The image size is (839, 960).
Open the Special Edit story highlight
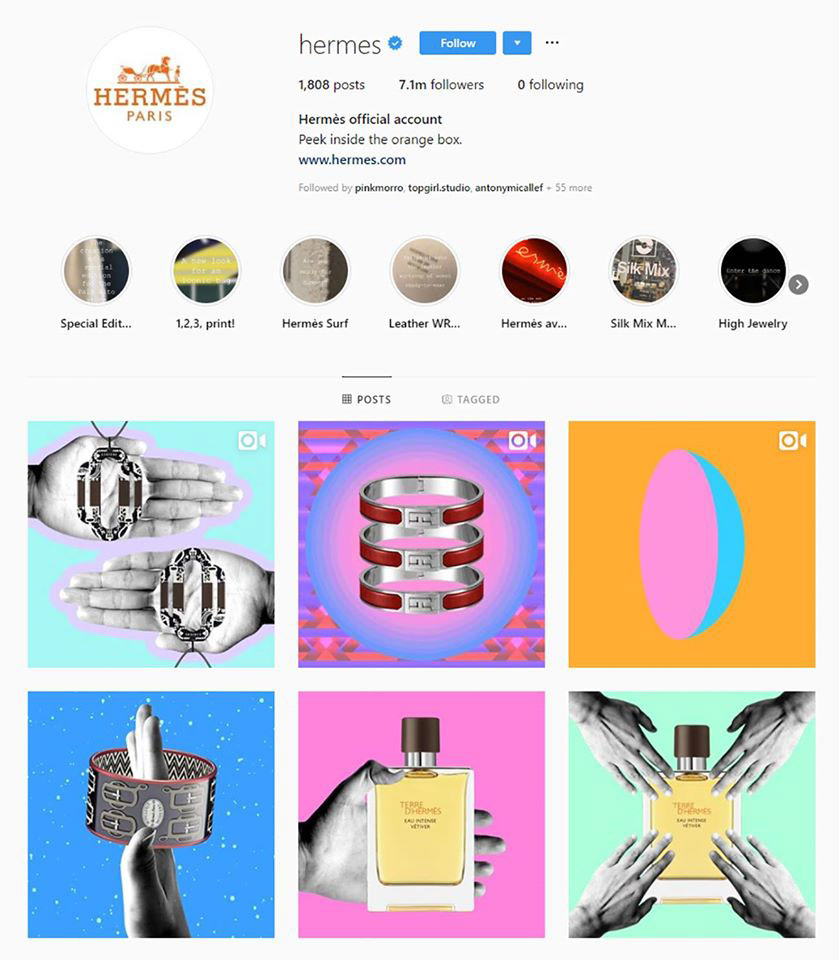click(96, 271)
